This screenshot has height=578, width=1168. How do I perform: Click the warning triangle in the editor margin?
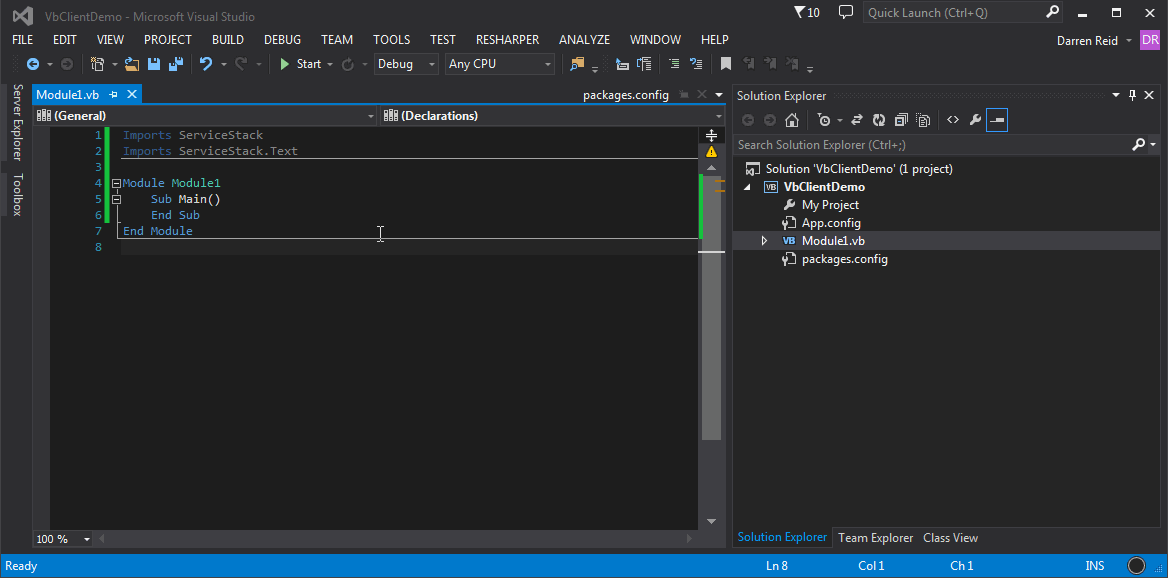pyautogui.click(x=711, y=152)
